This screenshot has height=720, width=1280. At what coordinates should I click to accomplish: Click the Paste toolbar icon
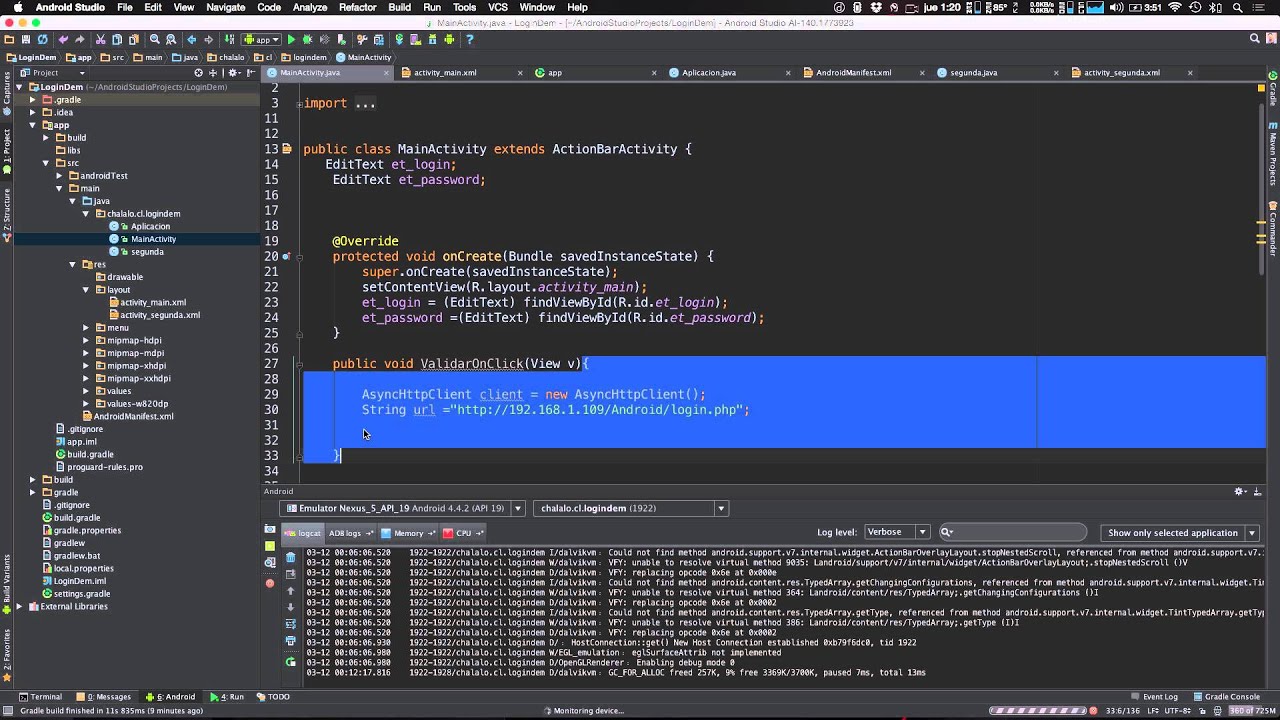[x=134, y=40]
